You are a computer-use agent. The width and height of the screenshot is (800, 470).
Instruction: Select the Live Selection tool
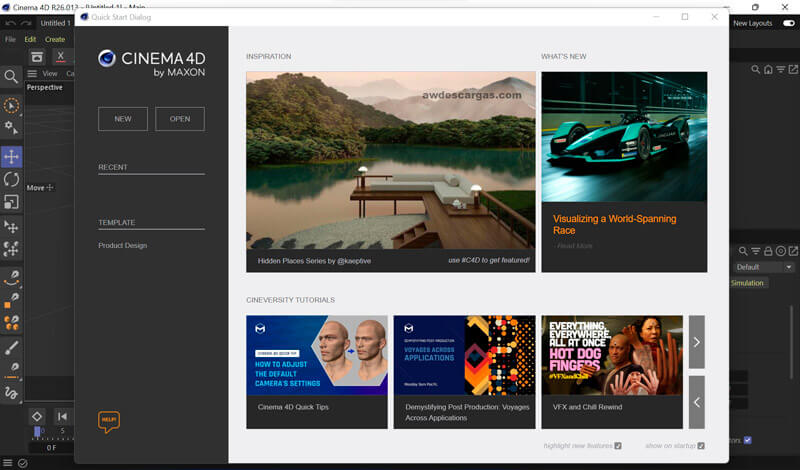tap(11, 106)
